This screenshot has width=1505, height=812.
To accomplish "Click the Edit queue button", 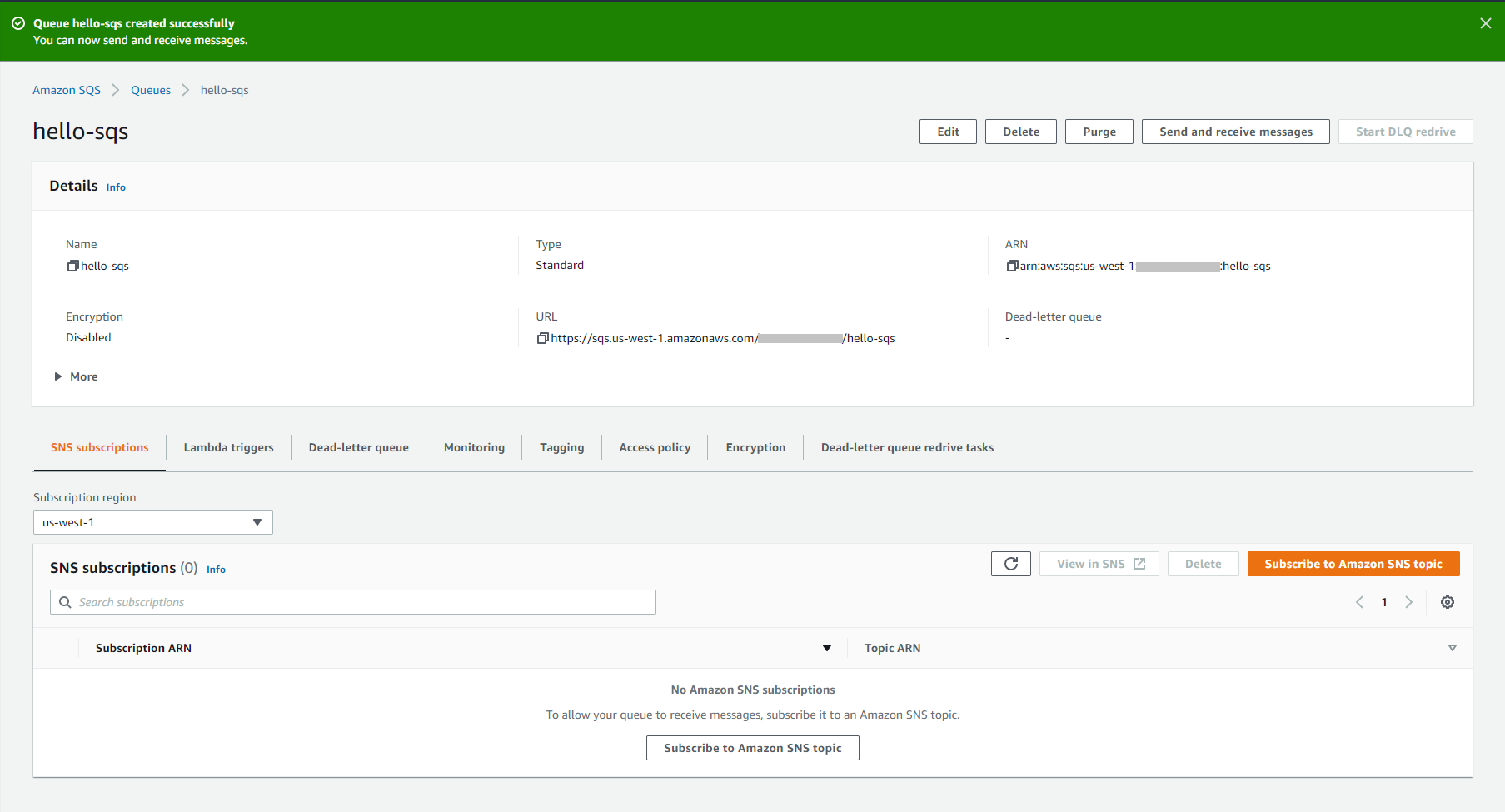I will pos(948,132).
